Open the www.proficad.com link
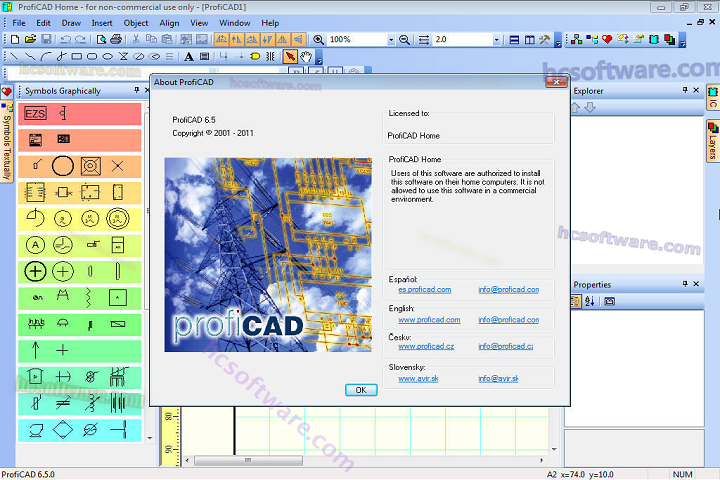 coord(429,320)
